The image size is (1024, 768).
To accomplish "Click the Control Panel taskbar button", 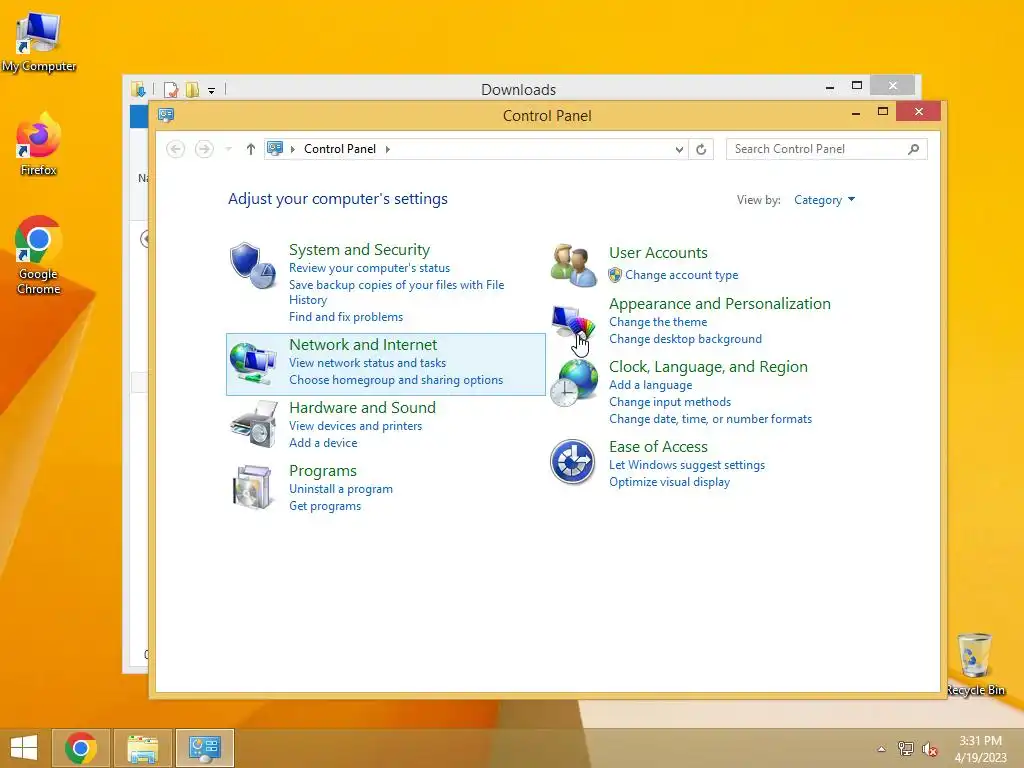I will tap(204, 748).
